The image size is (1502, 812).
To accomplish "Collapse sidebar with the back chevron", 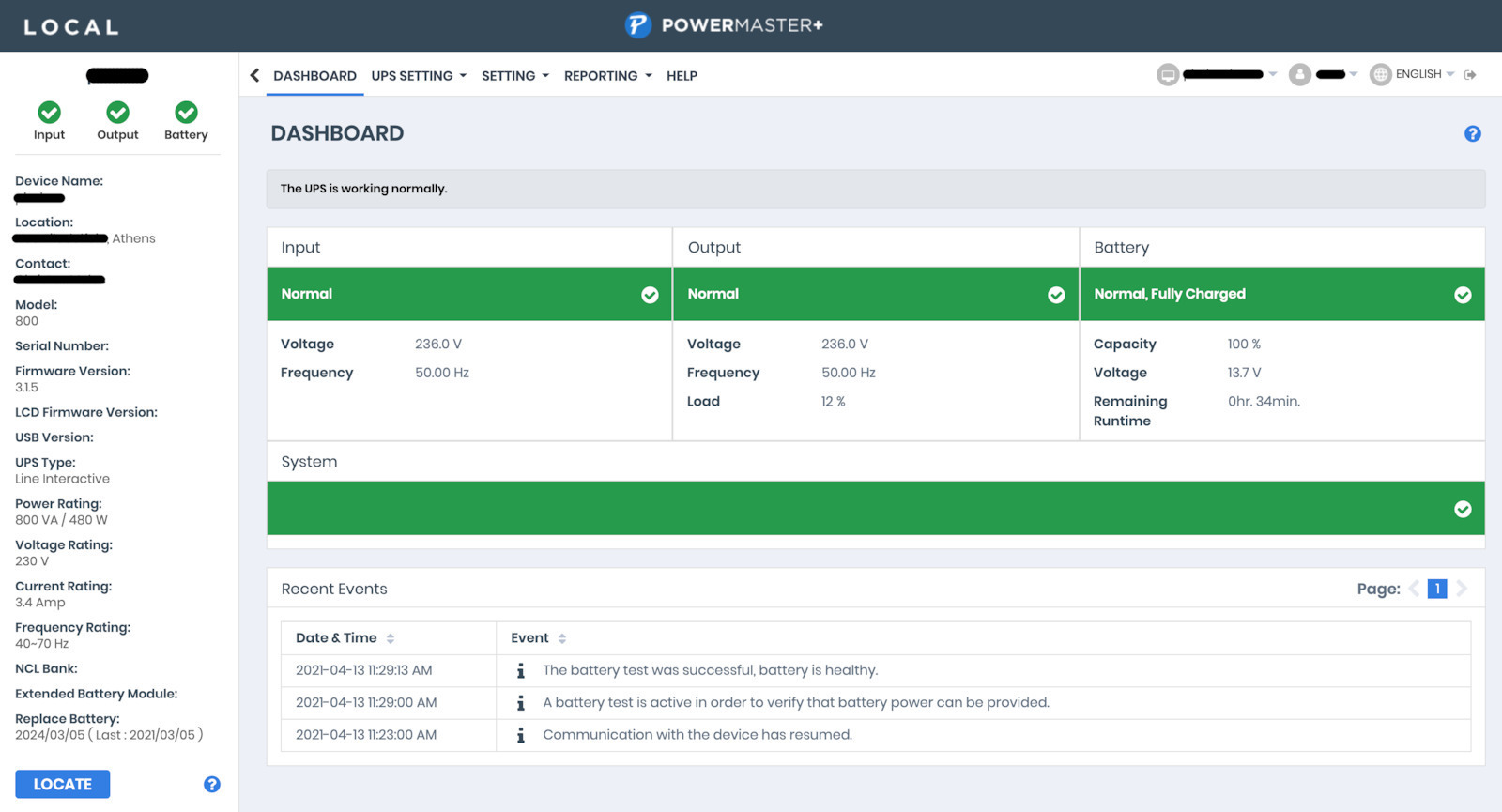I will (x=254, y=75).
